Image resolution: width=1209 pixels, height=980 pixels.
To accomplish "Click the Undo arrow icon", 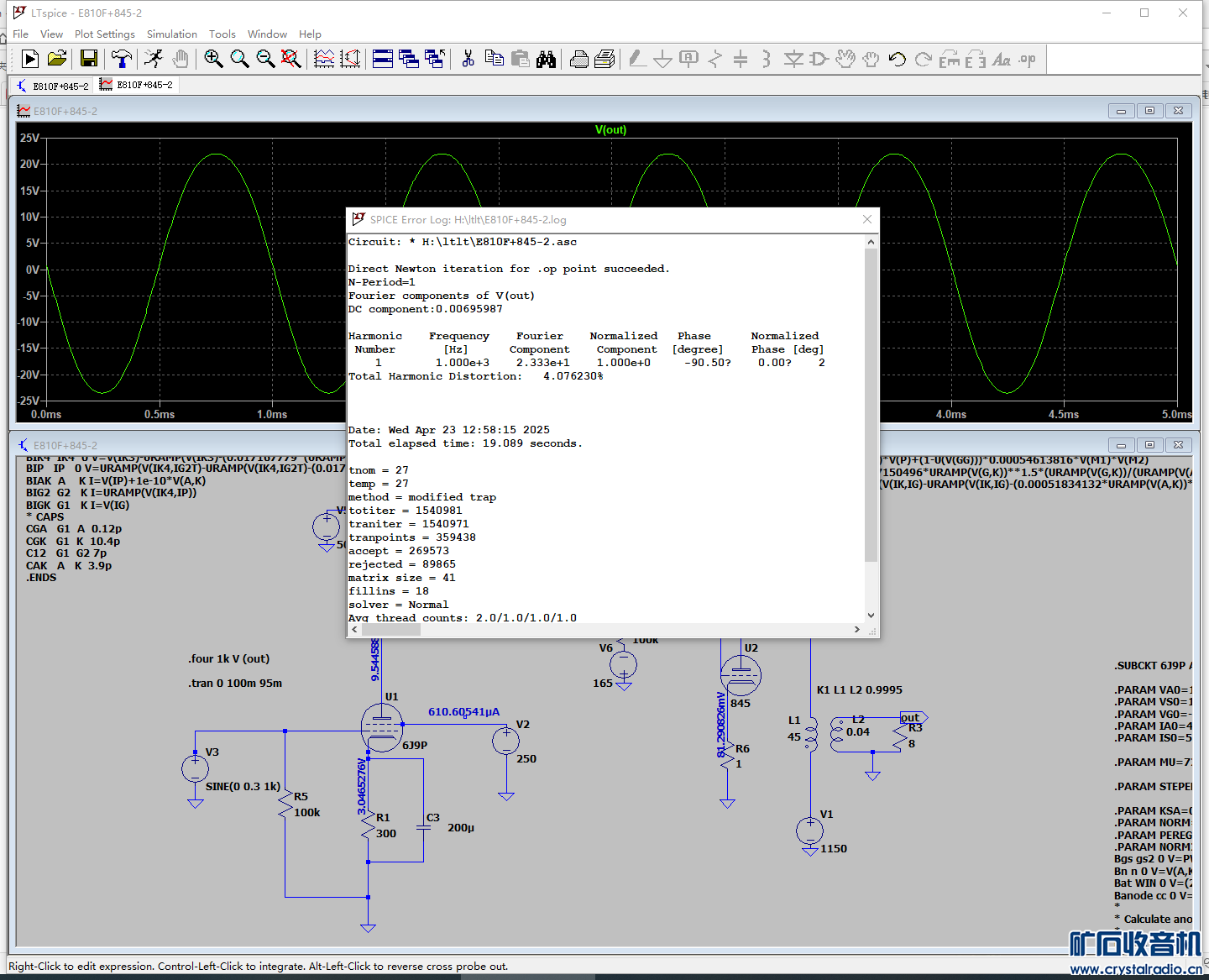I will (897, 59).
